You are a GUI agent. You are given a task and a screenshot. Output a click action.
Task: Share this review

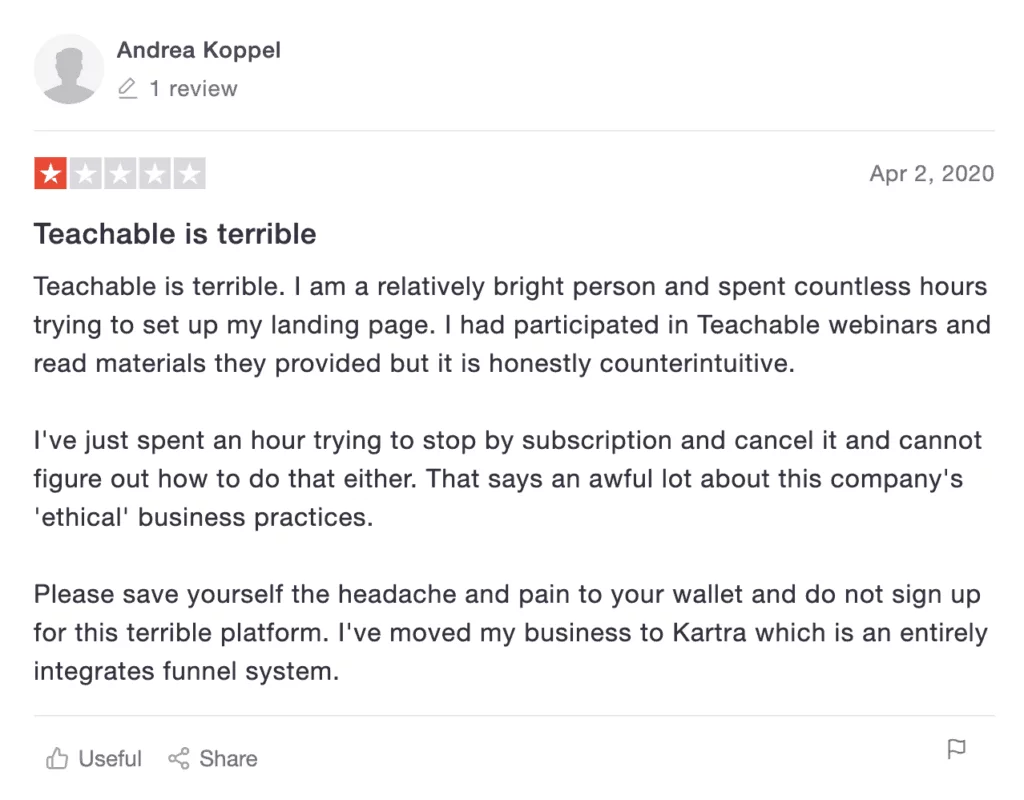tap(213, 758)
